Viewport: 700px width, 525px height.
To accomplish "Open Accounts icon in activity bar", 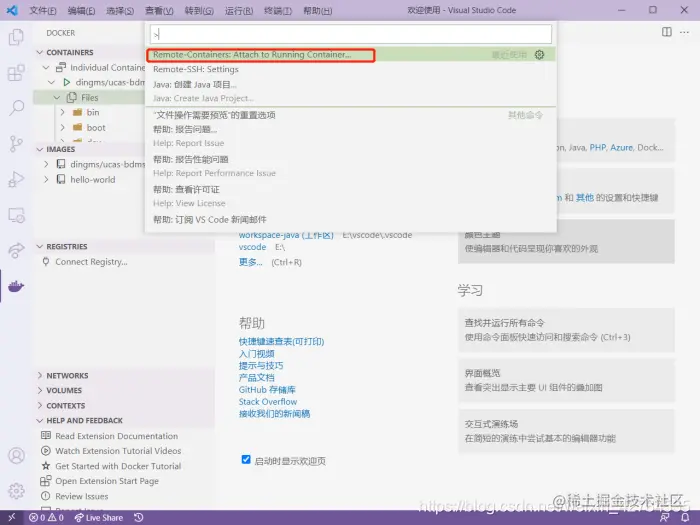I will pos(16,456).
